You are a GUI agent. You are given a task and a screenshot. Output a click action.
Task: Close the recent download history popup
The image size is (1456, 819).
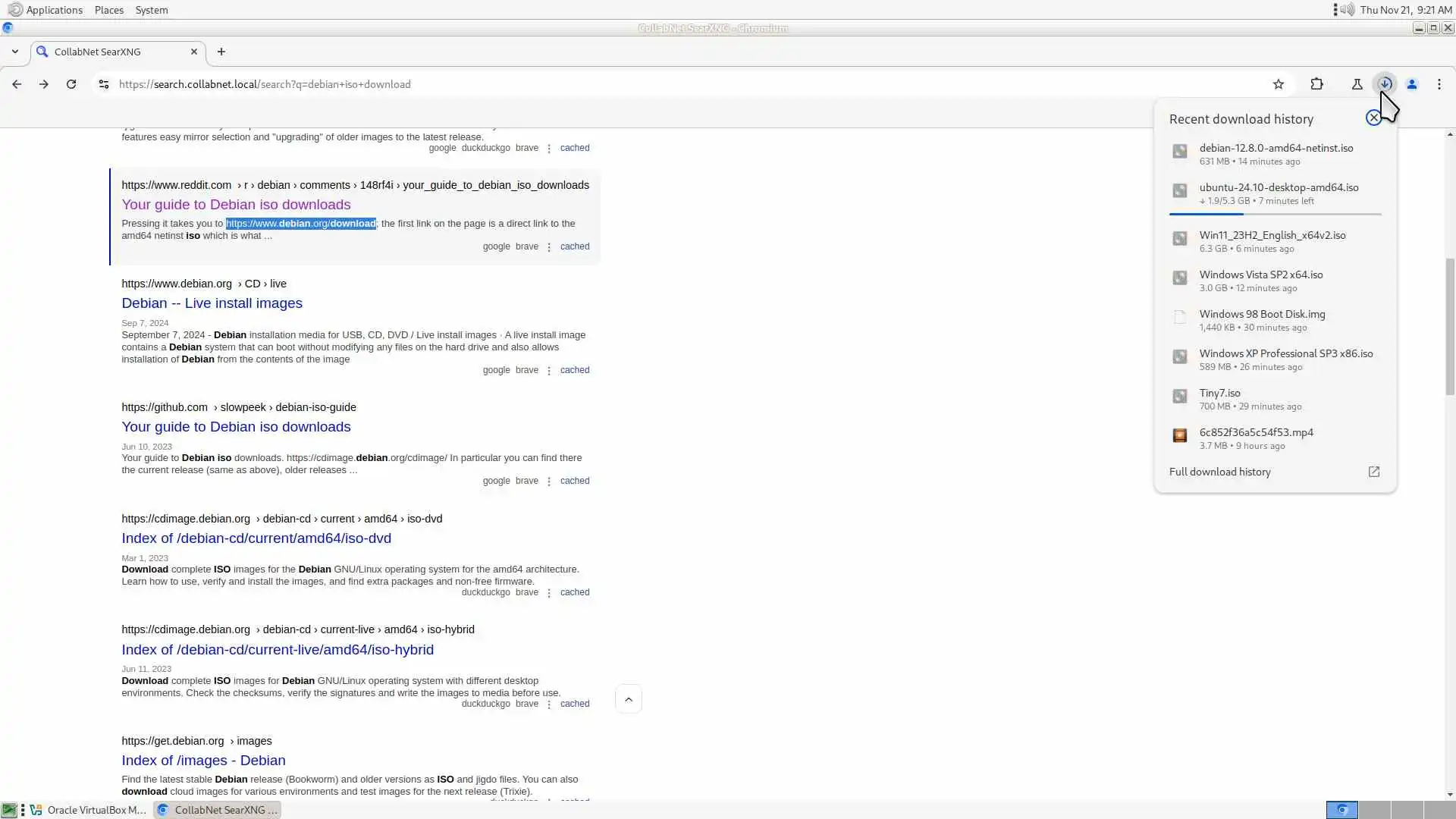[x=1373, y=118]
